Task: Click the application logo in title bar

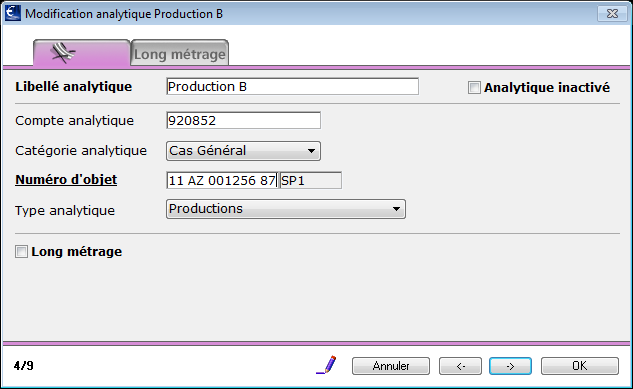Action: 13,13
